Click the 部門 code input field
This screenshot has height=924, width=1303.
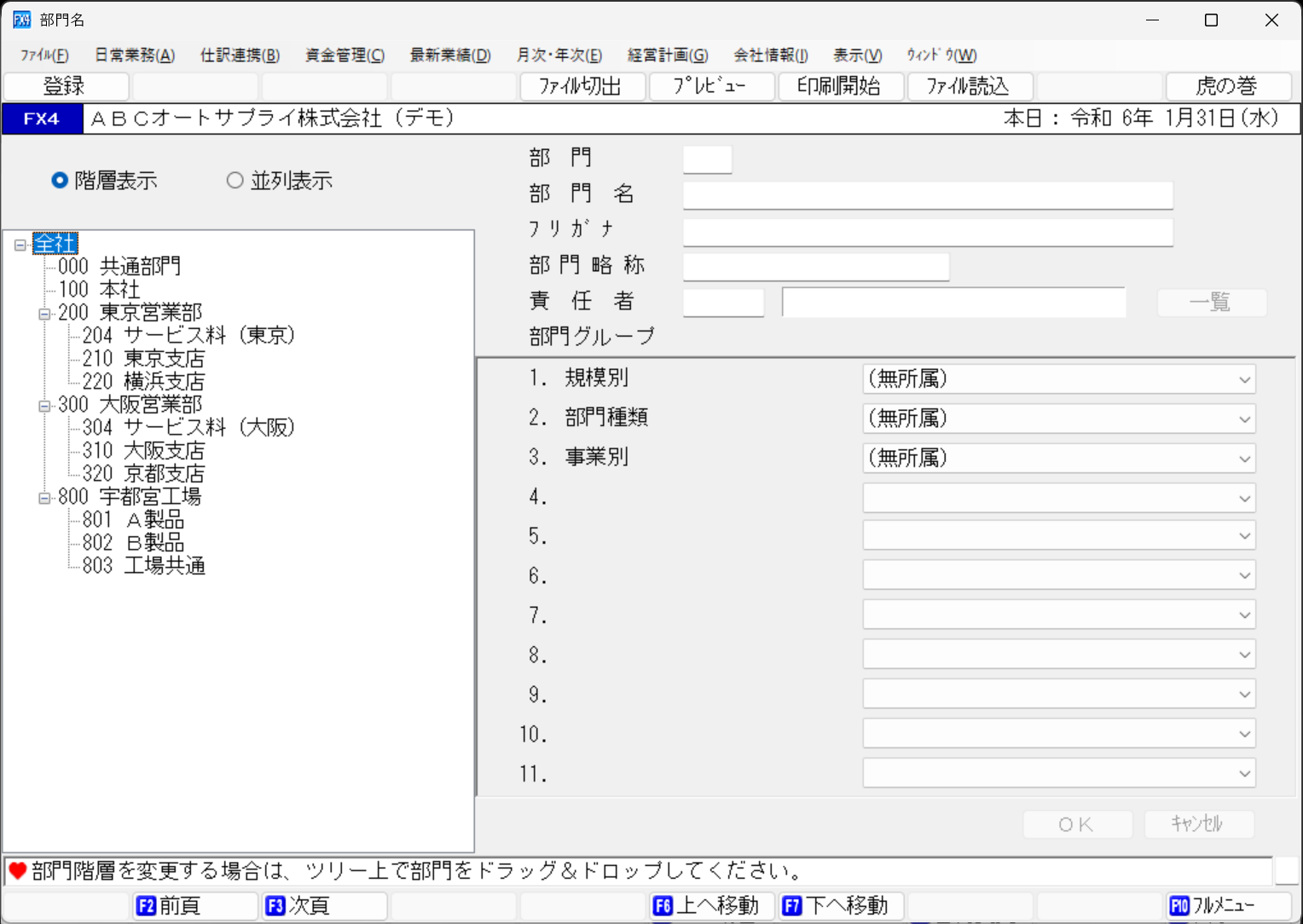[707, 159]
